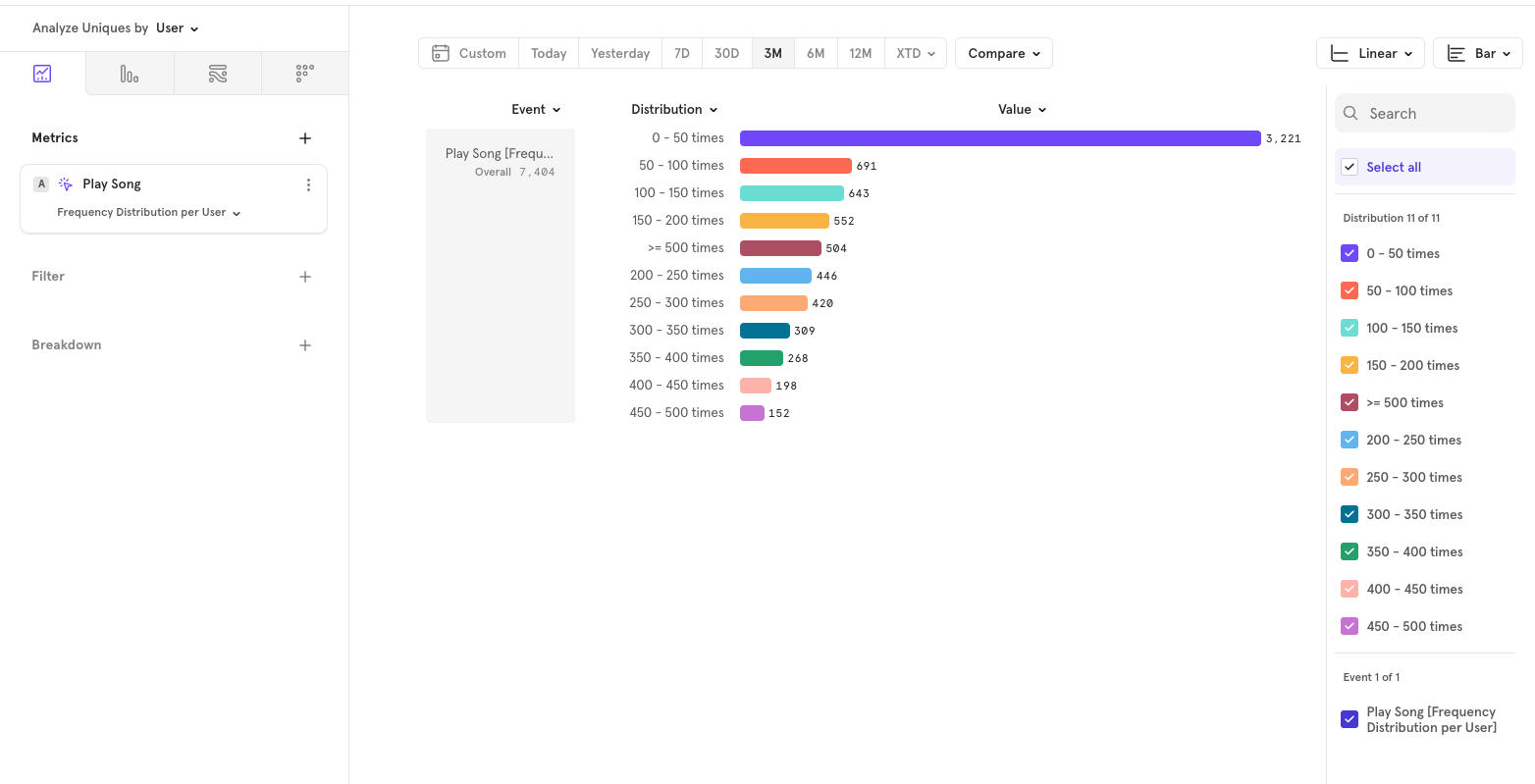Screen dimensions: 1535x784
Task: Select the 6M date range
Action: click(x=816, y=53)
